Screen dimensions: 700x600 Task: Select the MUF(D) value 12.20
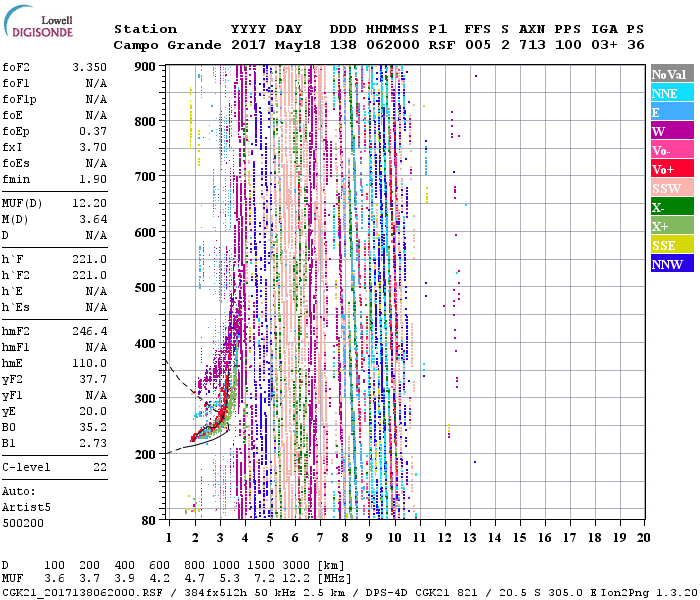pyautogui.click(x=89, y=203)
